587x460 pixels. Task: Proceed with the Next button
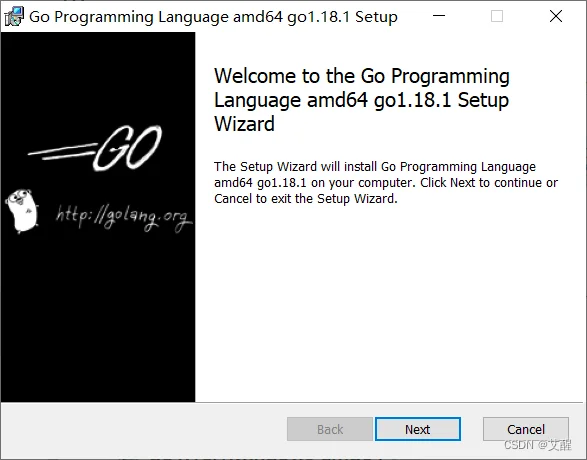(418, 429)
